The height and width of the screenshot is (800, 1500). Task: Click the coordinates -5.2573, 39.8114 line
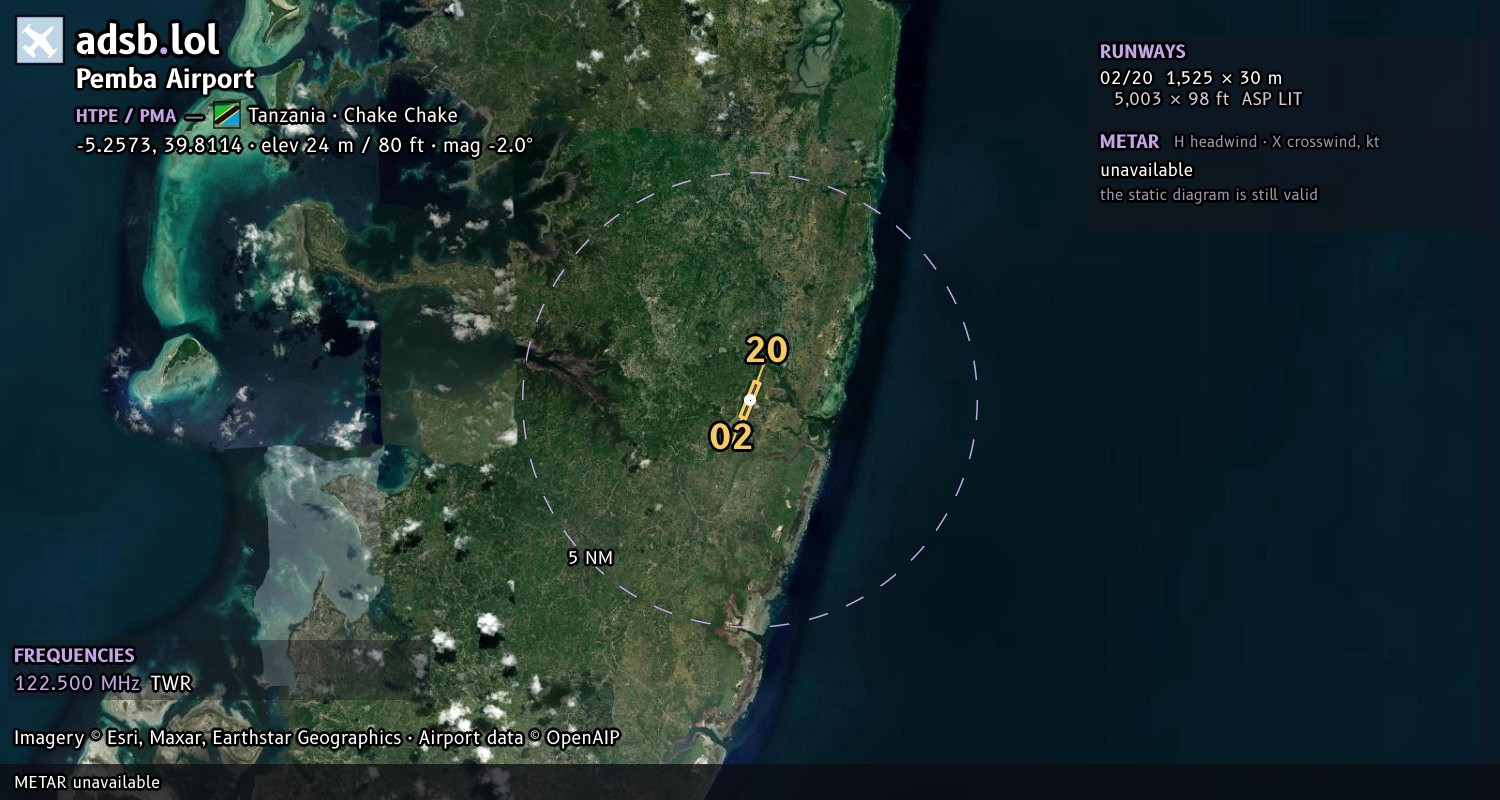[x=304, y=145]
